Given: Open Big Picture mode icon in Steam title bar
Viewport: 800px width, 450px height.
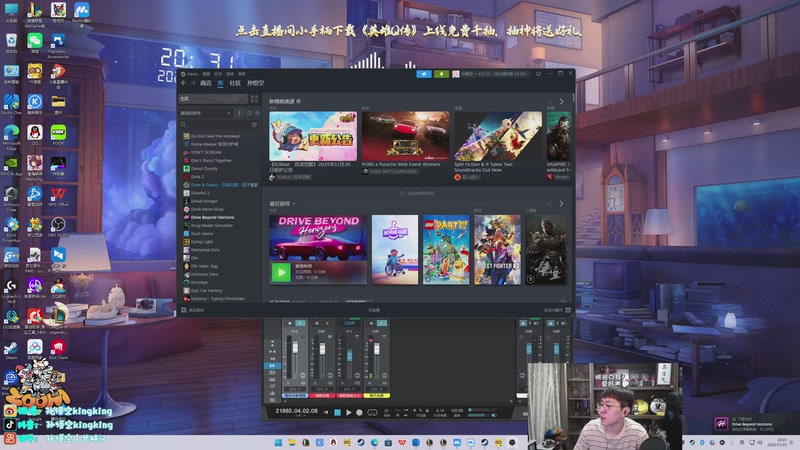Looking at the screenshot, I should pos(538,74).
